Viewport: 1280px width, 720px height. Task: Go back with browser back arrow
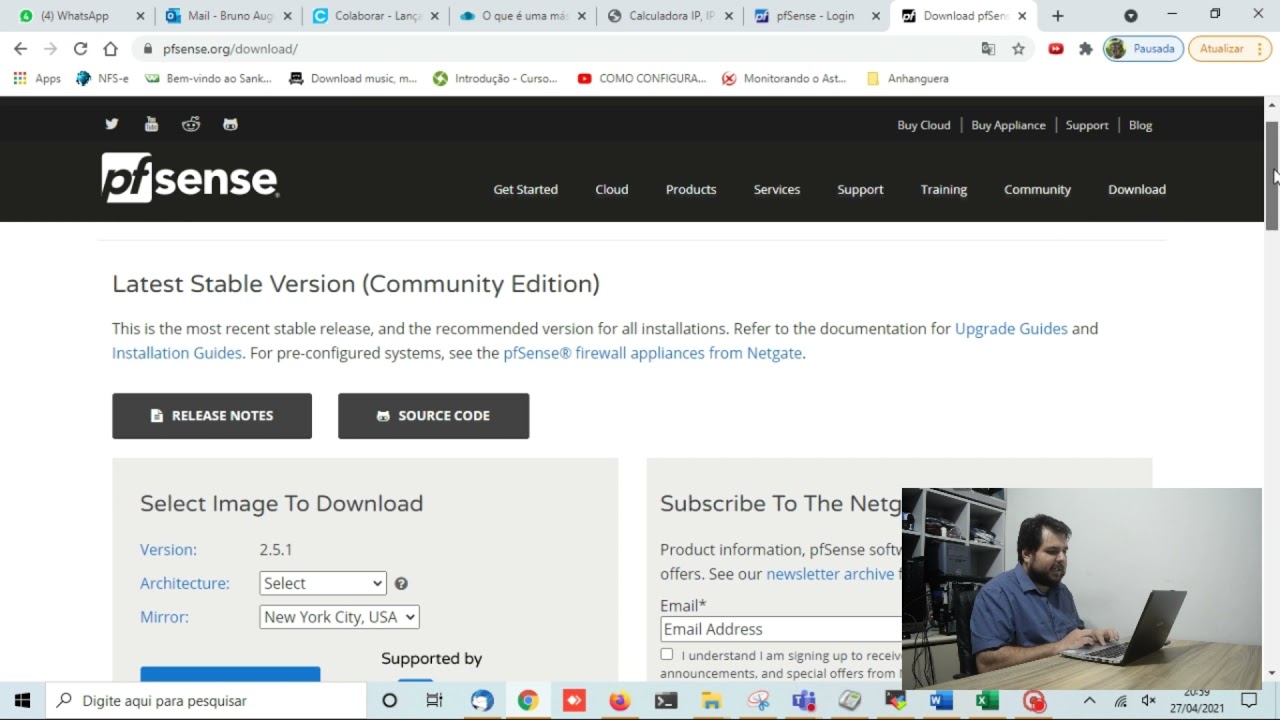tap(20, 48)
